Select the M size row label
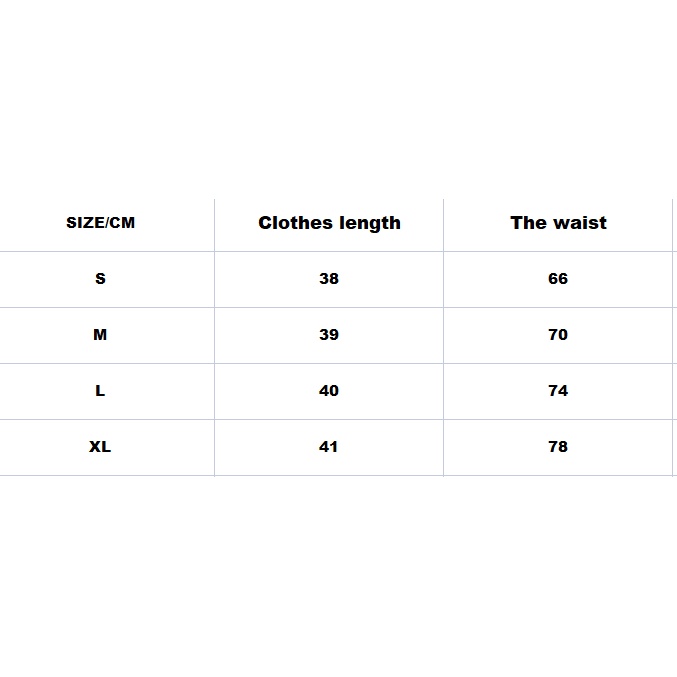This screenshot has height=677, width=677. [x=100, y=335]
